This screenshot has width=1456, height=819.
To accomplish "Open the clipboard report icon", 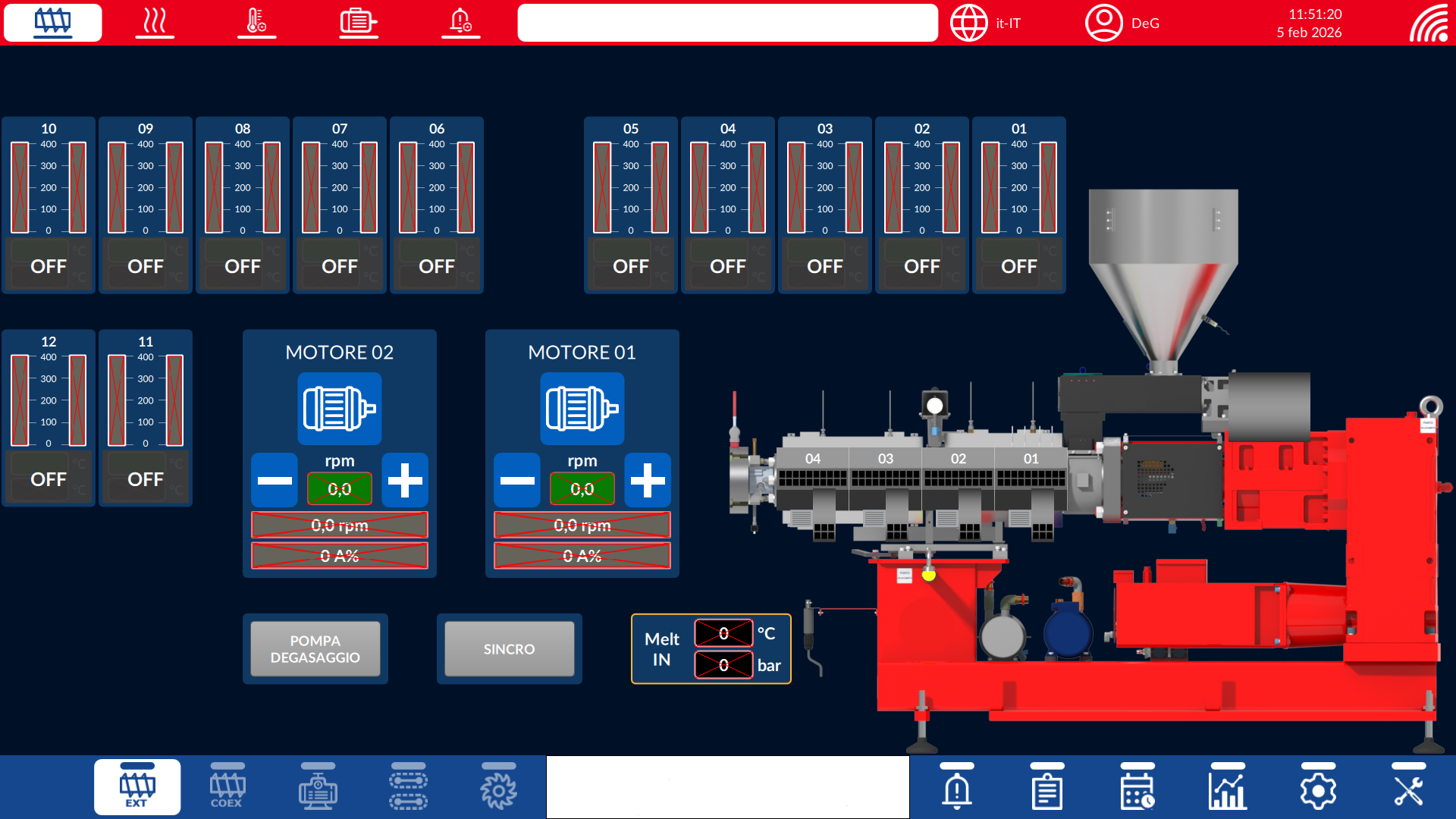I will (1046, 789).
